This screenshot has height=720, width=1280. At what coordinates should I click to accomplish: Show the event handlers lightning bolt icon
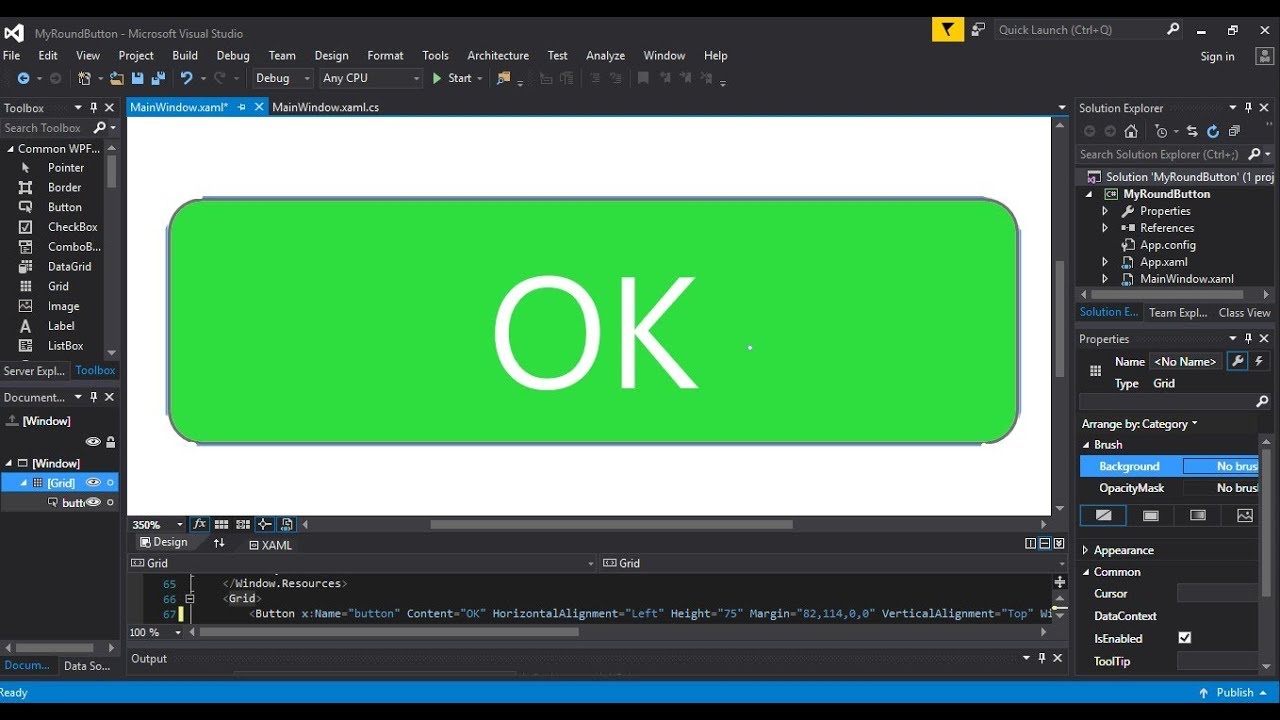click(1259, 361)
